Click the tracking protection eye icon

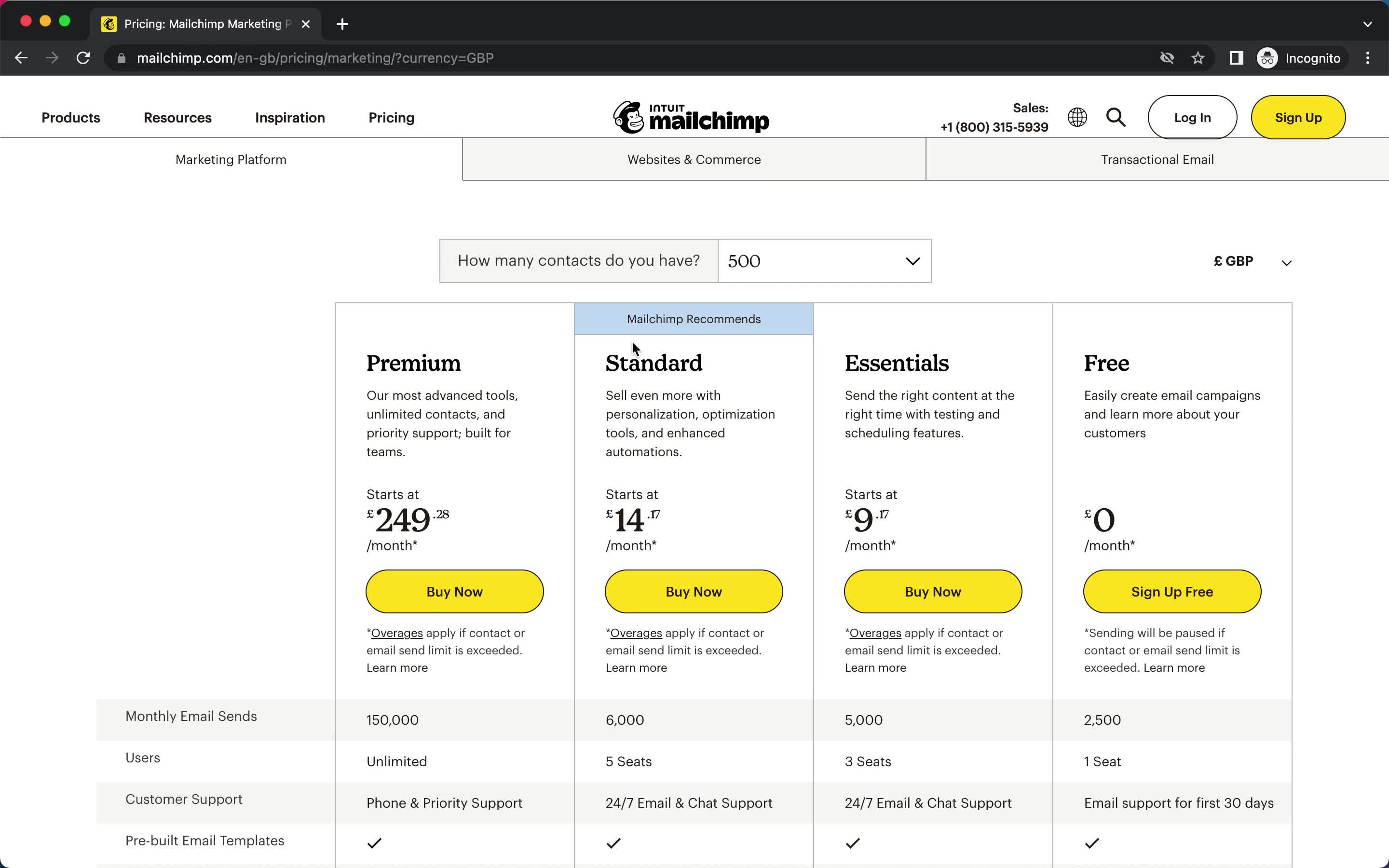coord(1167,58)
